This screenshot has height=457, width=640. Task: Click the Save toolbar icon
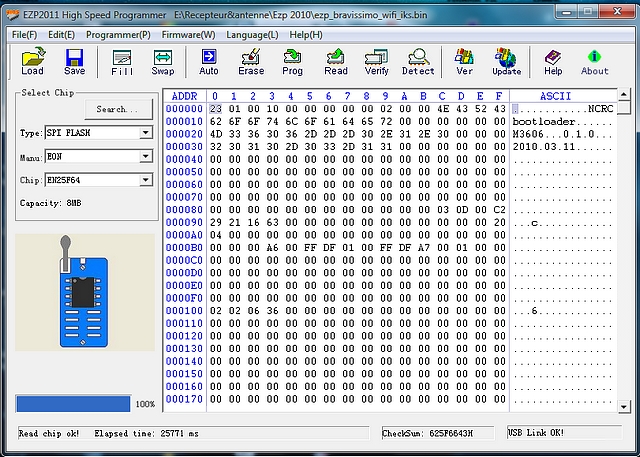click(75, 62)
